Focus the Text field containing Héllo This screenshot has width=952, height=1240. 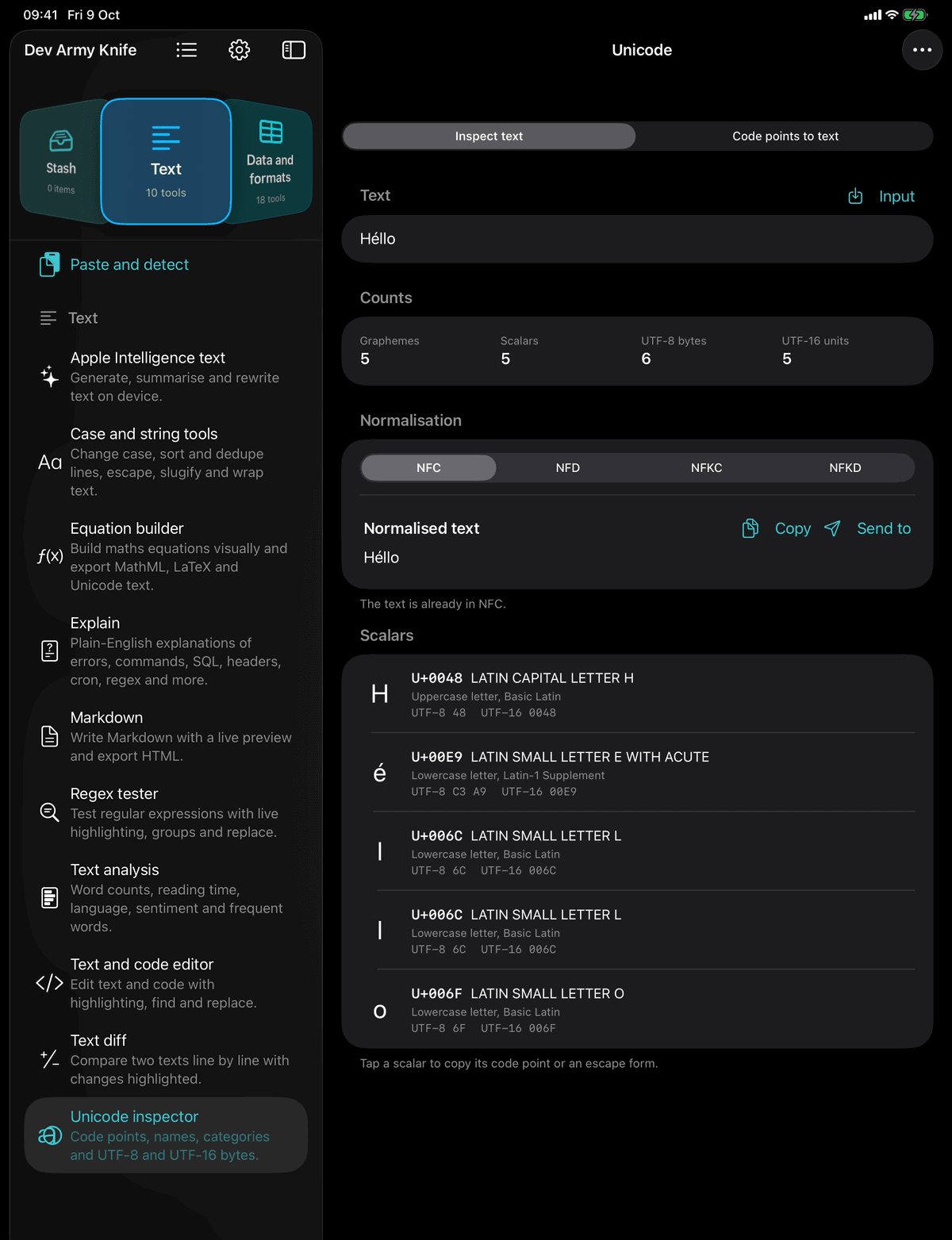pos(637,239)
